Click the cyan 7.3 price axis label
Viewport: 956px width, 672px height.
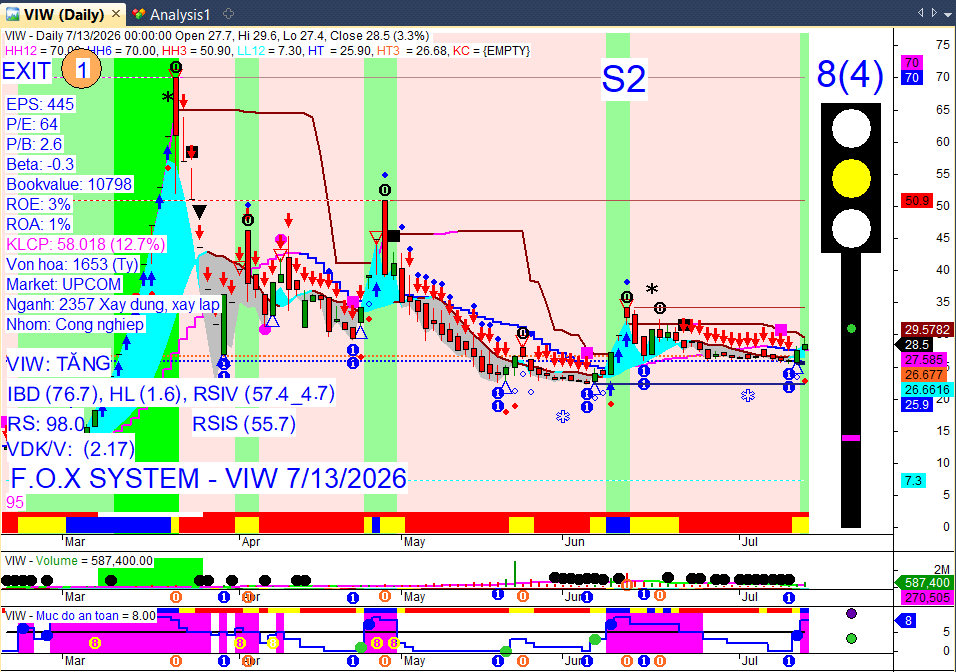(913, 481)
